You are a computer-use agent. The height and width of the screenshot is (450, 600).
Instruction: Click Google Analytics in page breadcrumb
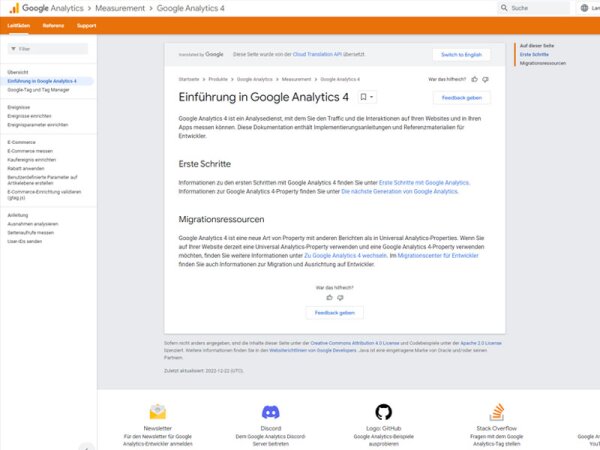click(x=254, y=79)
